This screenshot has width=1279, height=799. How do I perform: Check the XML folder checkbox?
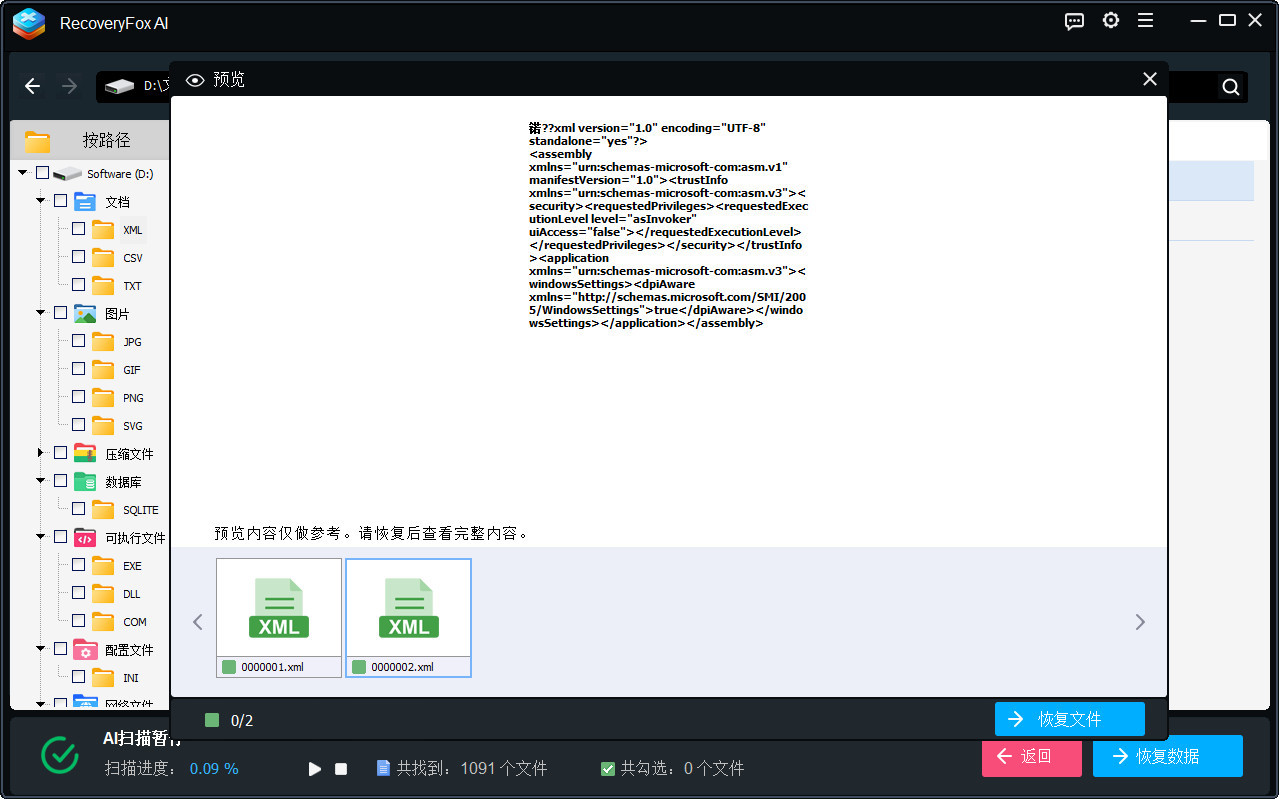[x=78, y=228]
